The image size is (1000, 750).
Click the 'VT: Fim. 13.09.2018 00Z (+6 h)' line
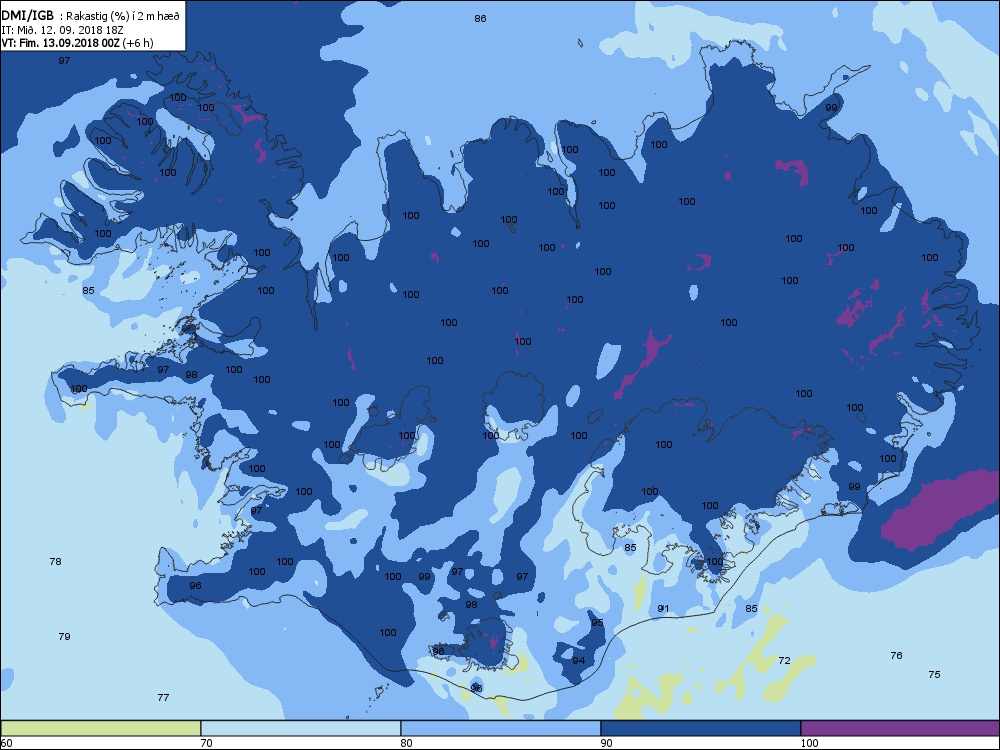tap(77, 43)
